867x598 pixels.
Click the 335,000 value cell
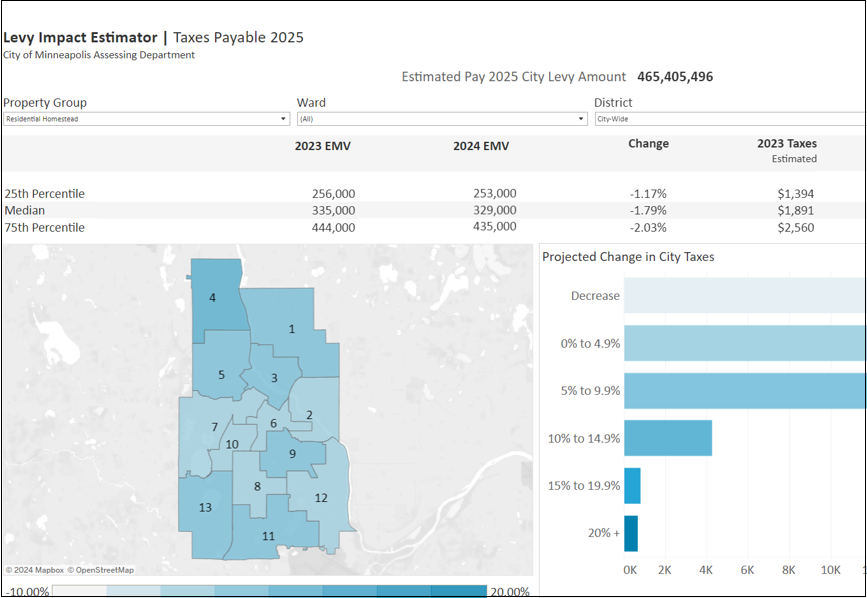[x=333, y=211]
